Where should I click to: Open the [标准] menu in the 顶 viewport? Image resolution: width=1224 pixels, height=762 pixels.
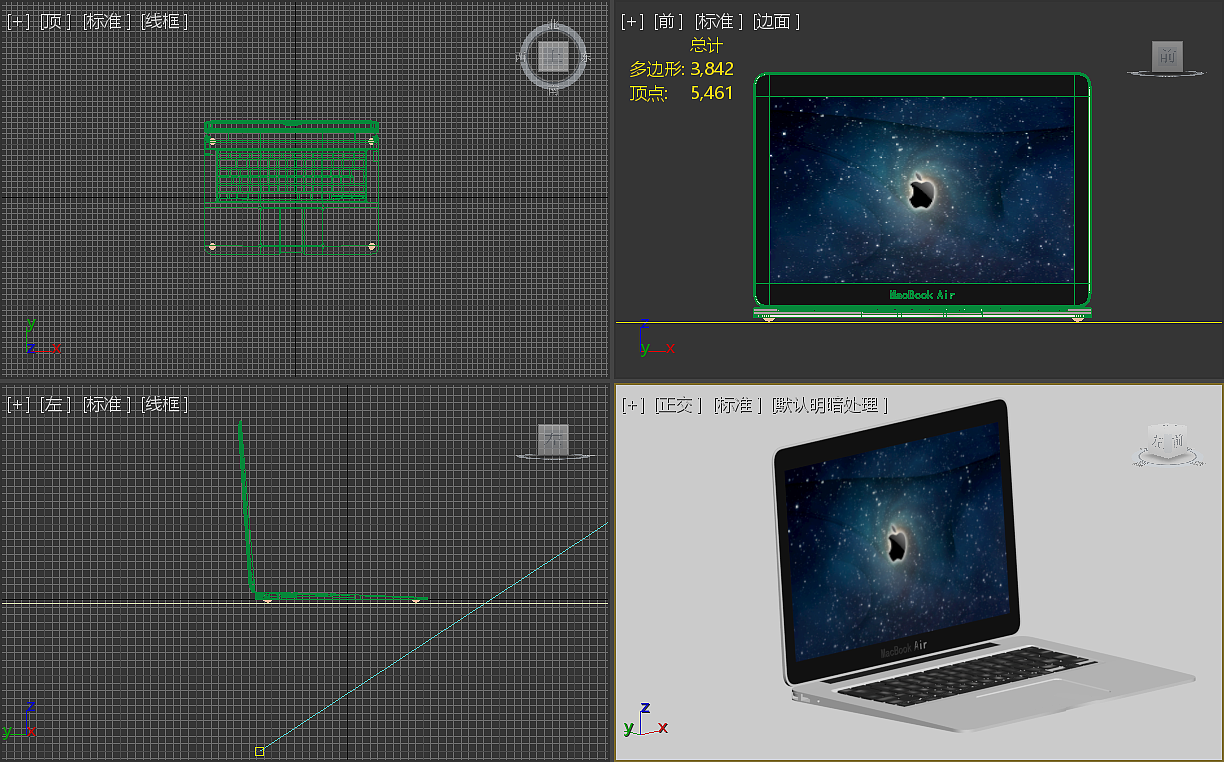point(106,21)
